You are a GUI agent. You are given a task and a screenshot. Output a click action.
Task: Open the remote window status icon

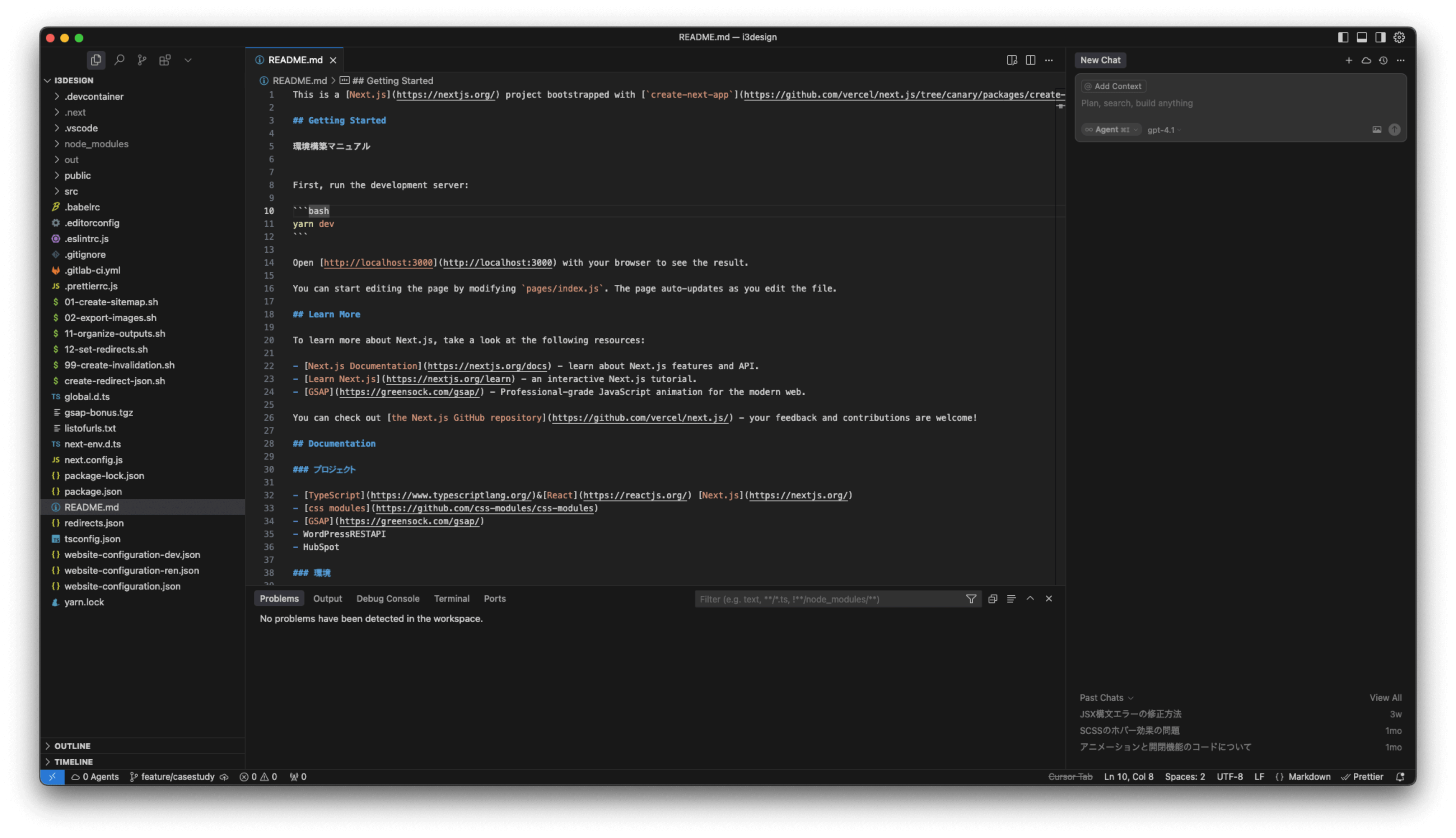[x=52, y=777]
